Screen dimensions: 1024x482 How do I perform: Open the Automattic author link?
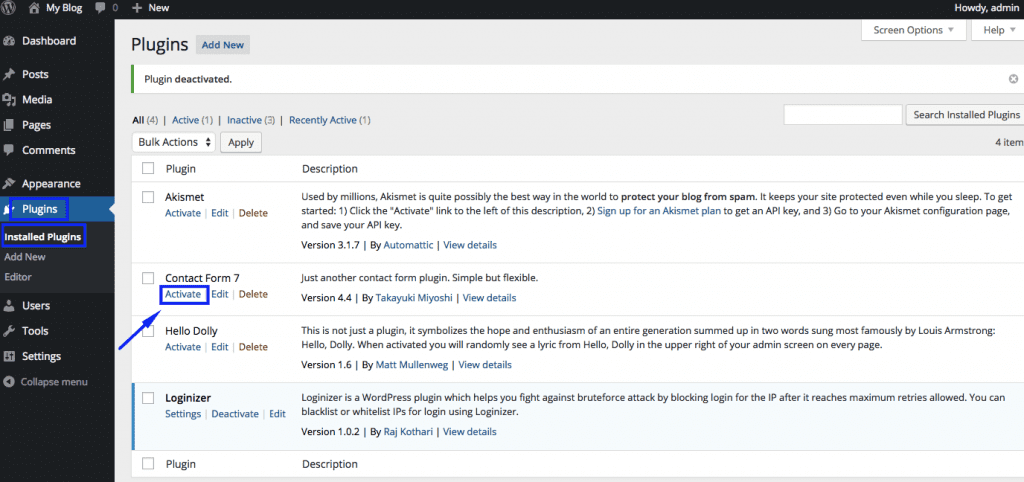[x=409, y=246]
